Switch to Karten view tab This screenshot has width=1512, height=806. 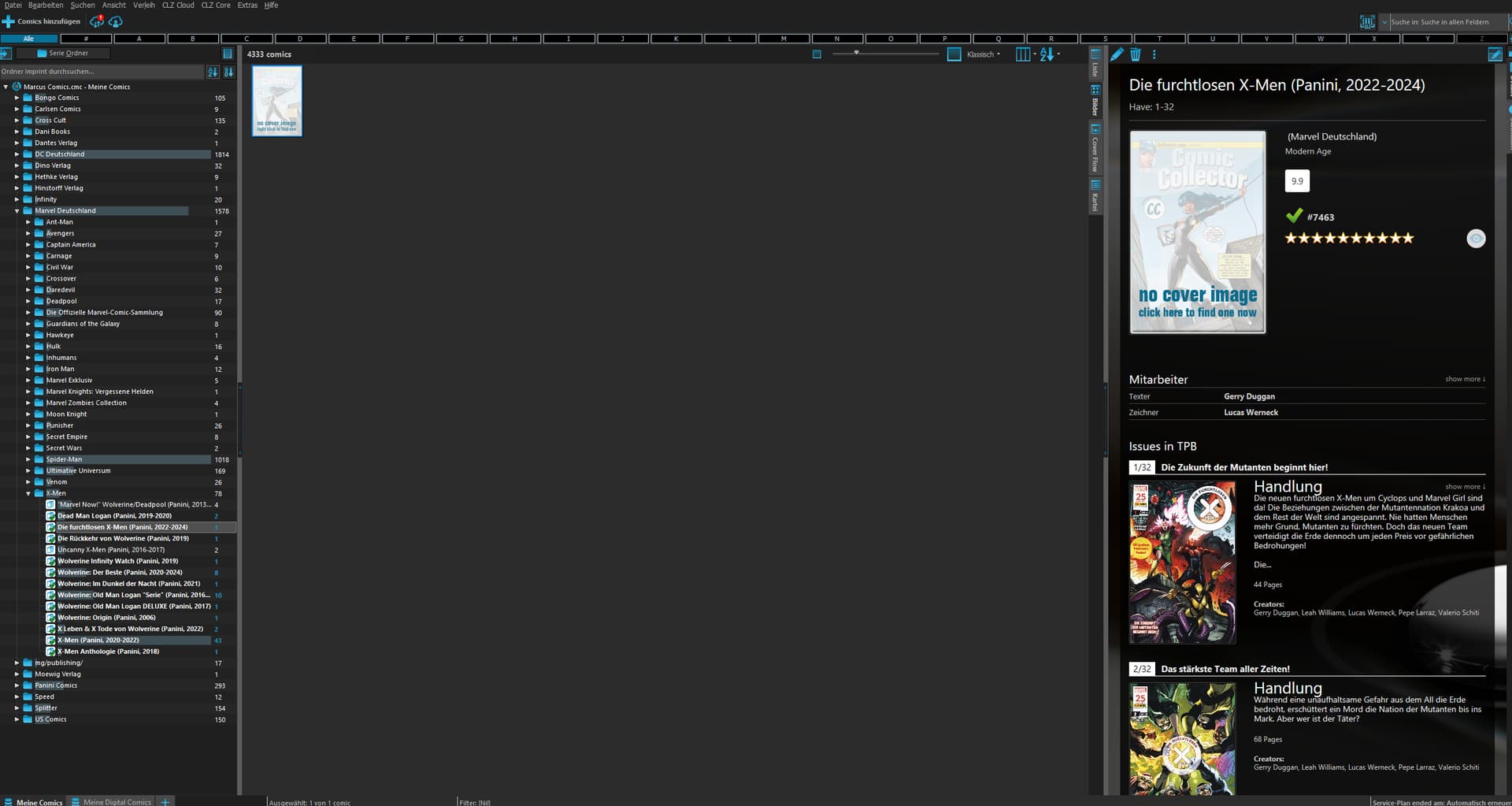pyautogui.click(x=1095, y=195)
